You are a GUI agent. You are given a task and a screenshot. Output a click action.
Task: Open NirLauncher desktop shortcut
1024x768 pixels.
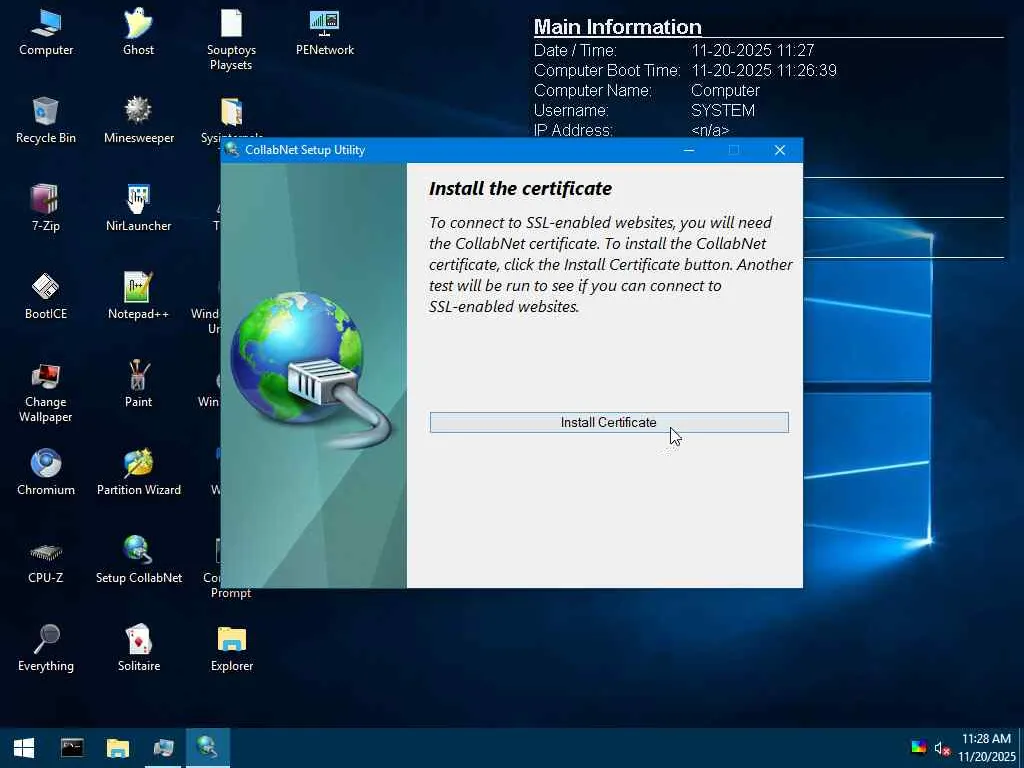tap(138, 209)
